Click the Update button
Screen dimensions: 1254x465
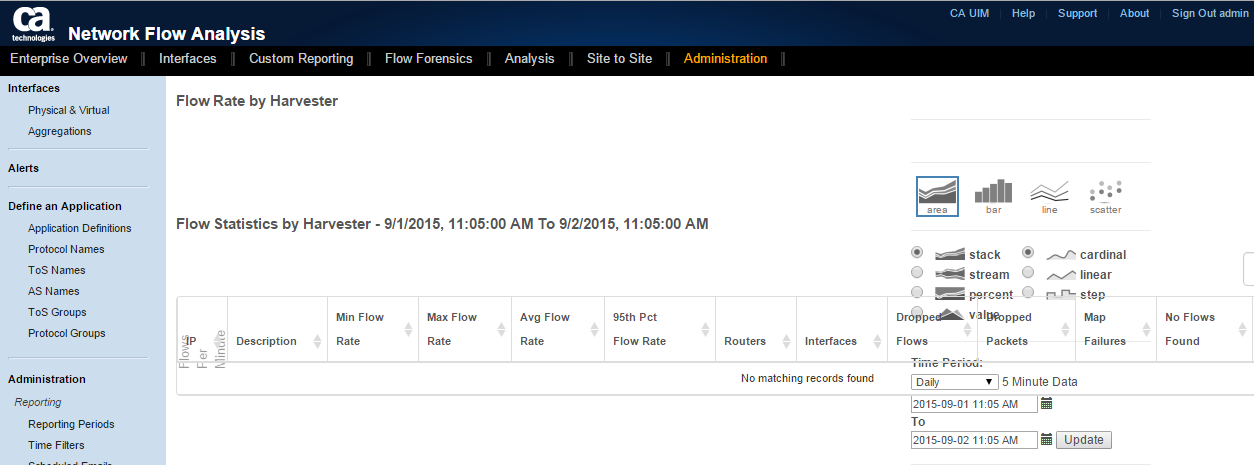pos(1083,440)
